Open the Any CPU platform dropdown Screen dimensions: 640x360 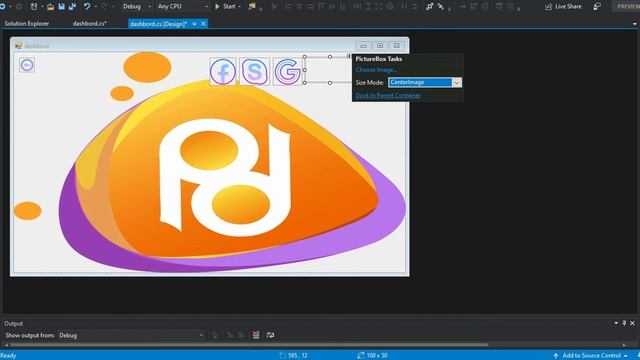[182, 7]
